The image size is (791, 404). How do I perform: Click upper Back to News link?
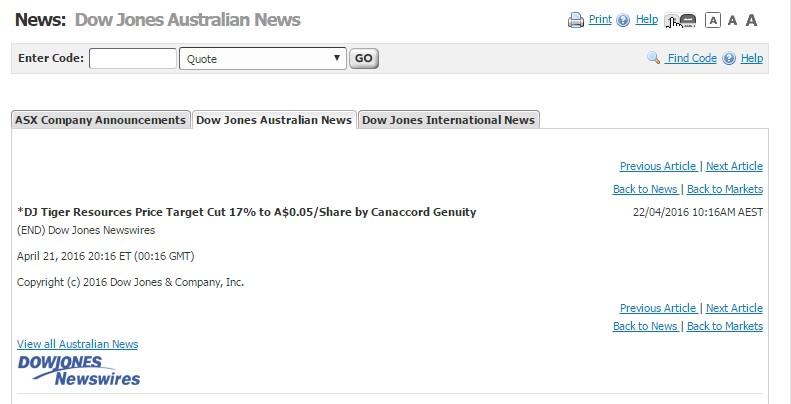pyautogui.click(x=645, y=189)
